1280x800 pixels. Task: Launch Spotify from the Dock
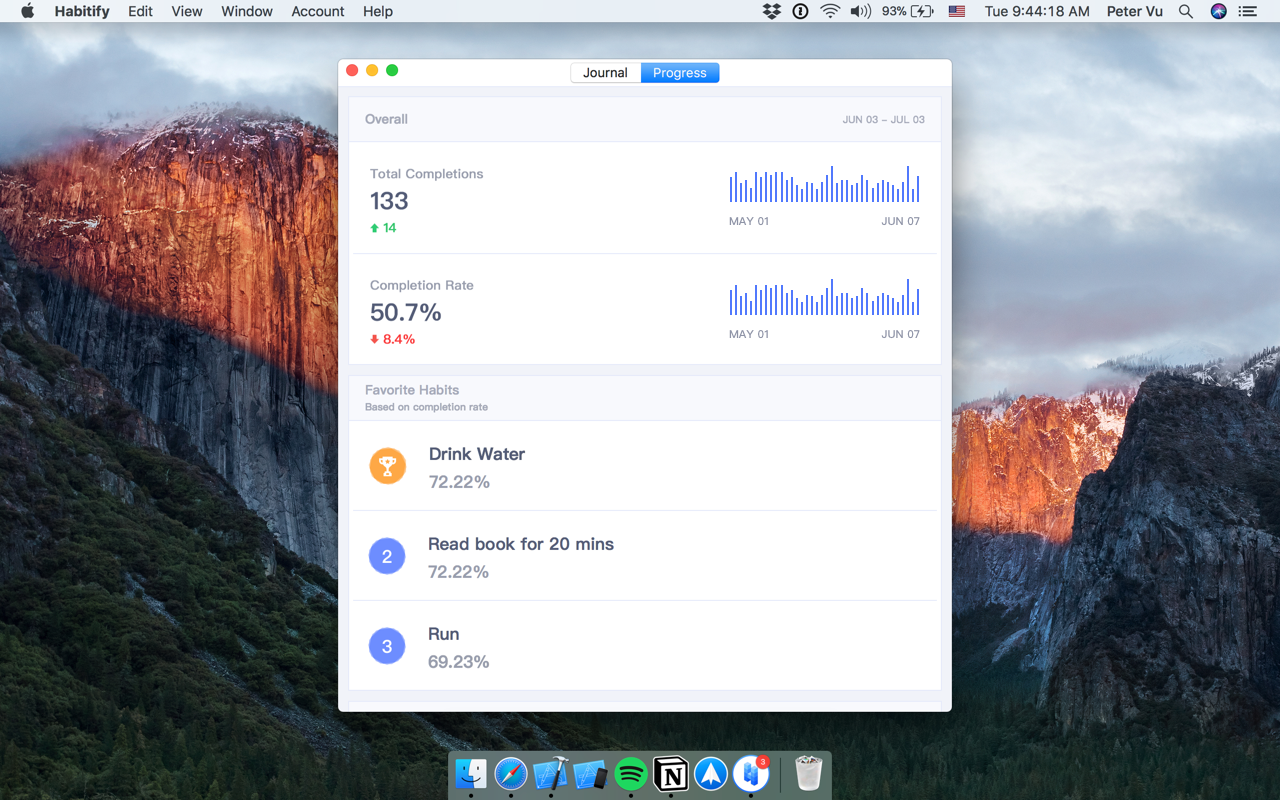click(x=631, y=773)
